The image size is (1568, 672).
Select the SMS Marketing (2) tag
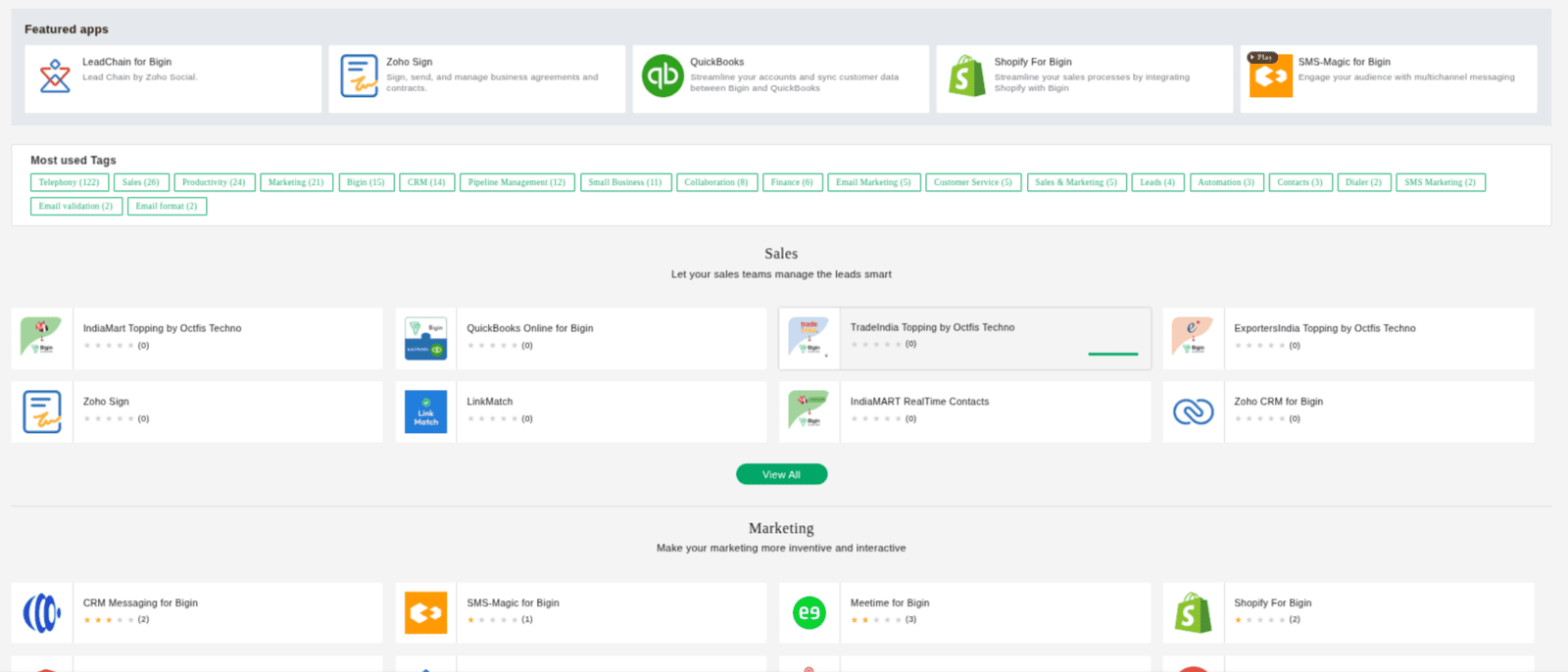[x=1441, y=182]
